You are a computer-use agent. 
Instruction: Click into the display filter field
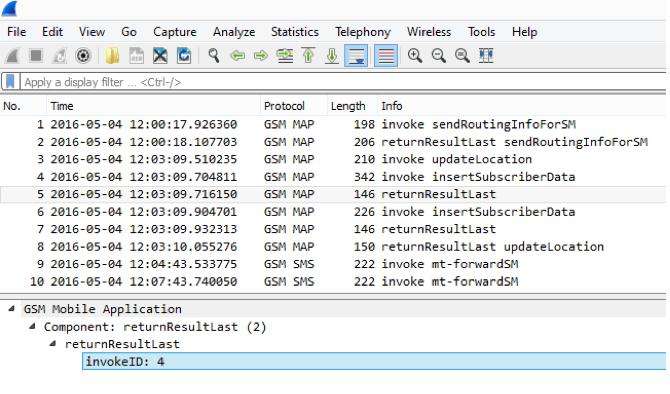pyautogui.click(x=343, y=82)
